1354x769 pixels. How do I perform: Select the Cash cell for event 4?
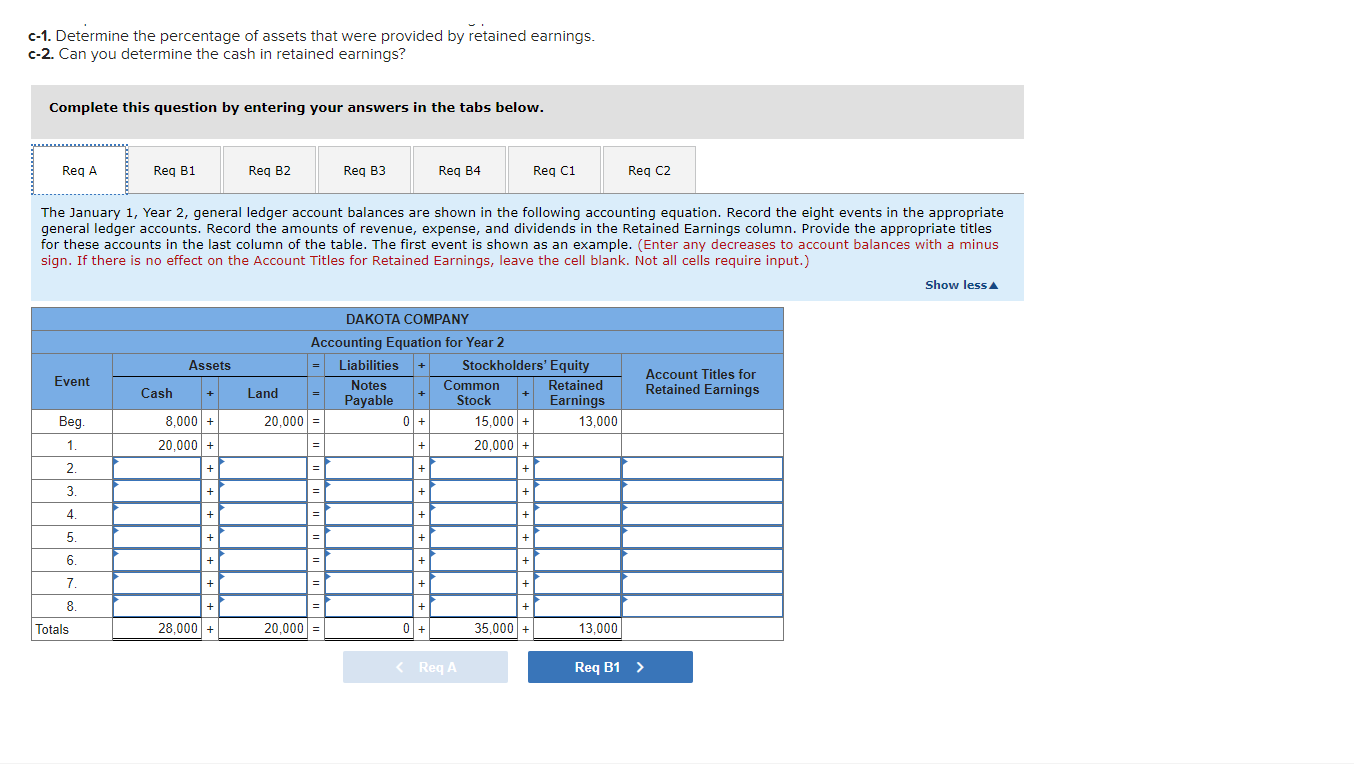(x=157, y=514)
